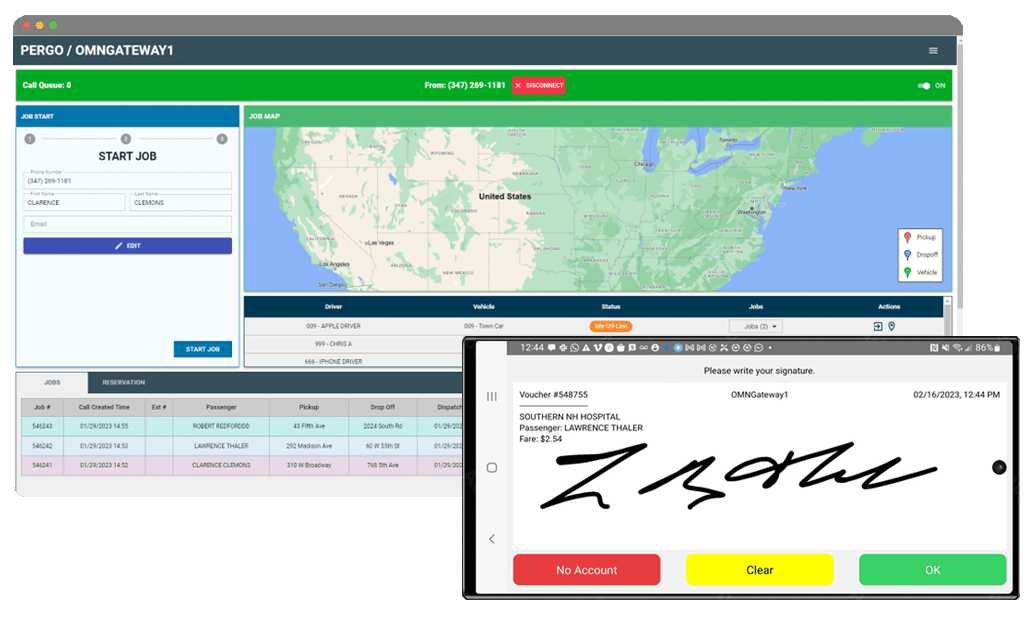Tap red No Account button on tablet
The width and height of the screenshot is (1034, 624).
[x=586, y=570]
